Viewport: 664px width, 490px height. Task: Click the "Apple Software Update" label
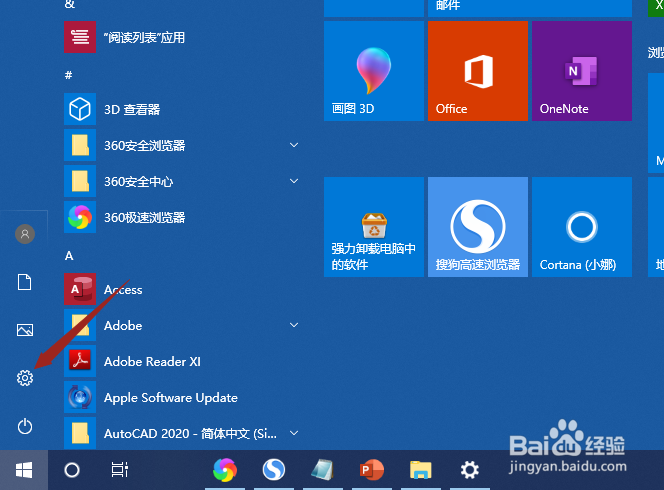click(x=171, y=398)
